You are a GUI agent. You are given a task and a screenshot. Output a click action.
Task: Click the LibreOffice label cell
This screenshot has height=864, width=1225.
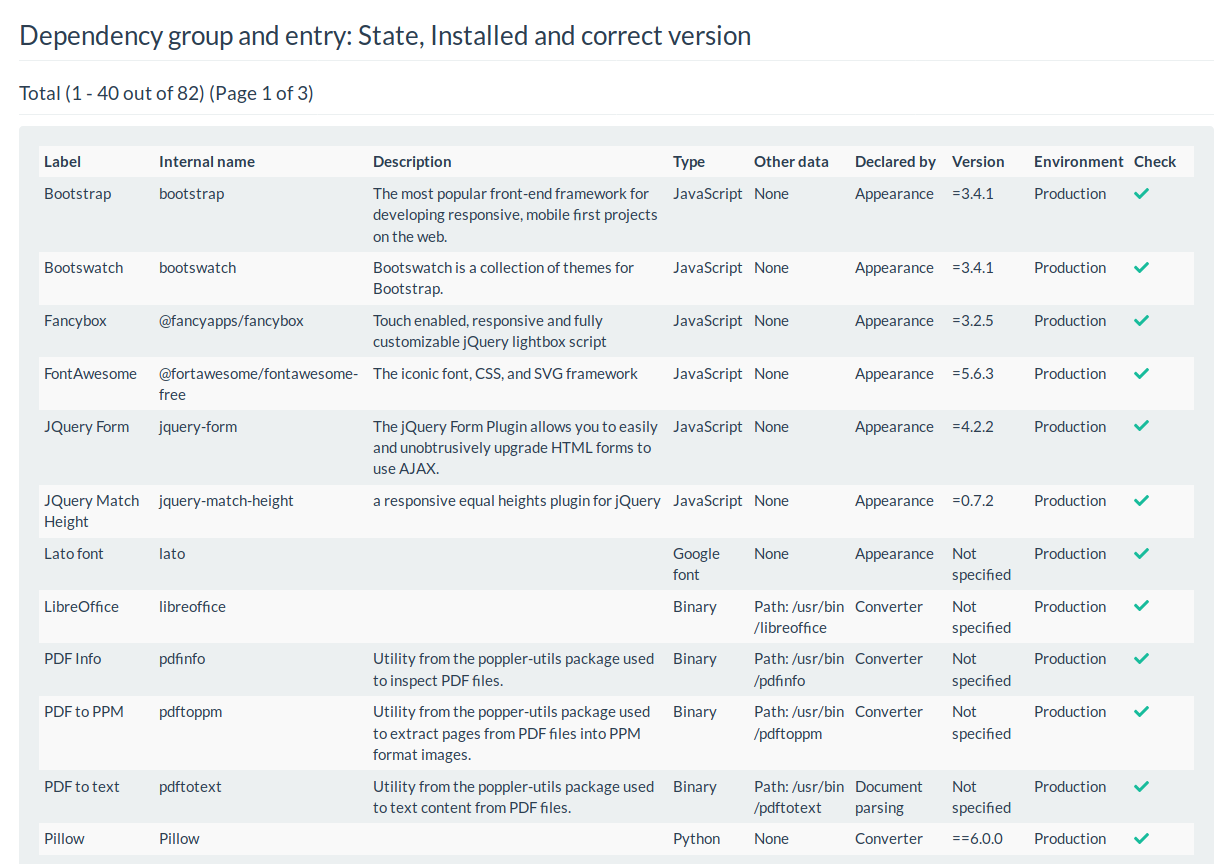click(81, 607)
